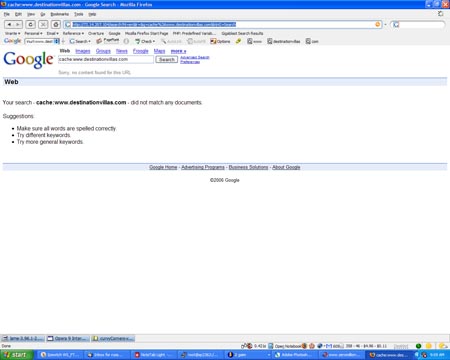Click the destinationvillas word-find toolbar button

click(284, 41)
